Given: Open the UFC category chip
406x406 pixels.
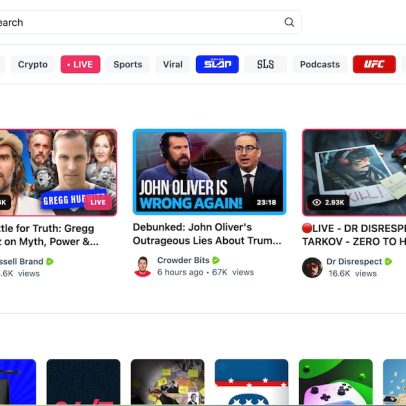Looking at the screenshot, I should tap(374, 64).
